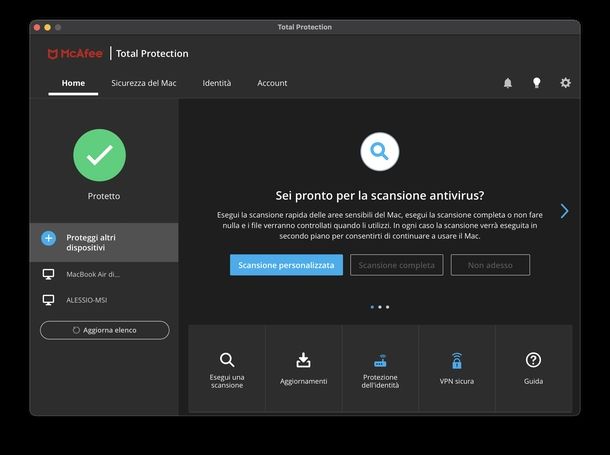Viewport: 610px width, 455px height.
Task: Select the first carousel dot
Action: coord(372,307)
